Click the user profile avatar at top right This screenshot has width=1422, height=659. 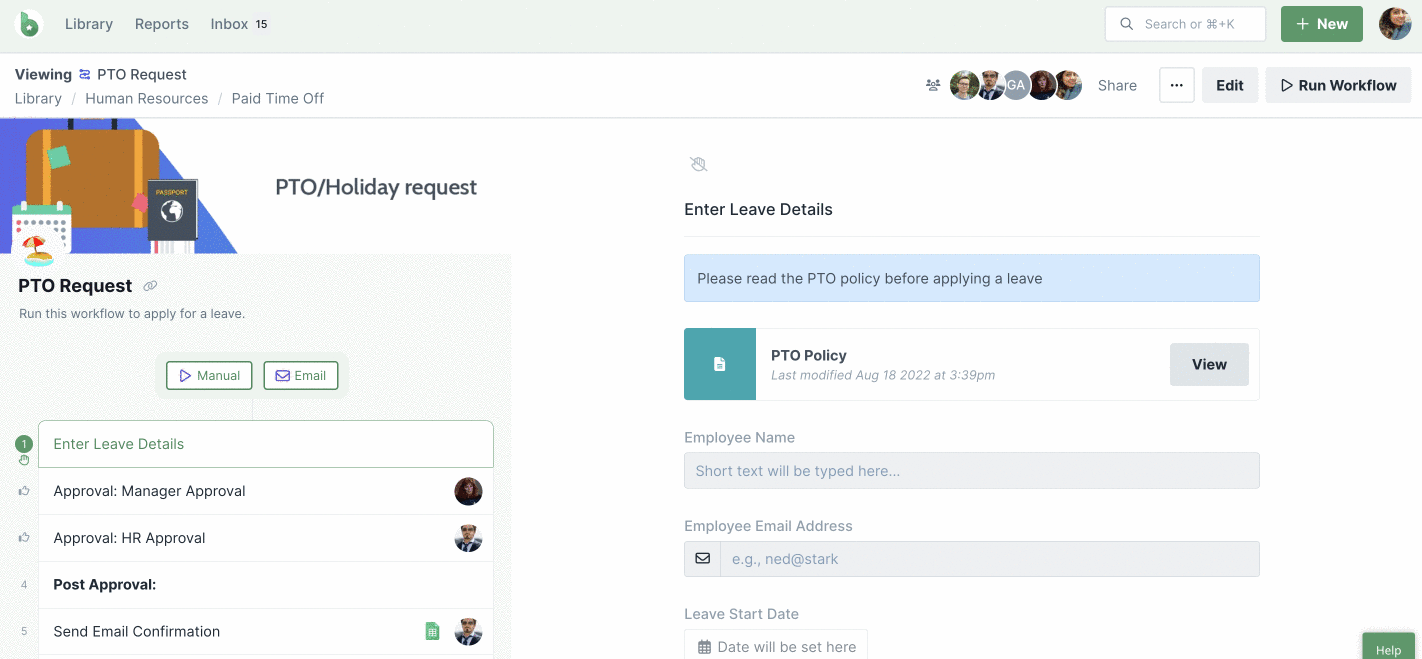1395,24
